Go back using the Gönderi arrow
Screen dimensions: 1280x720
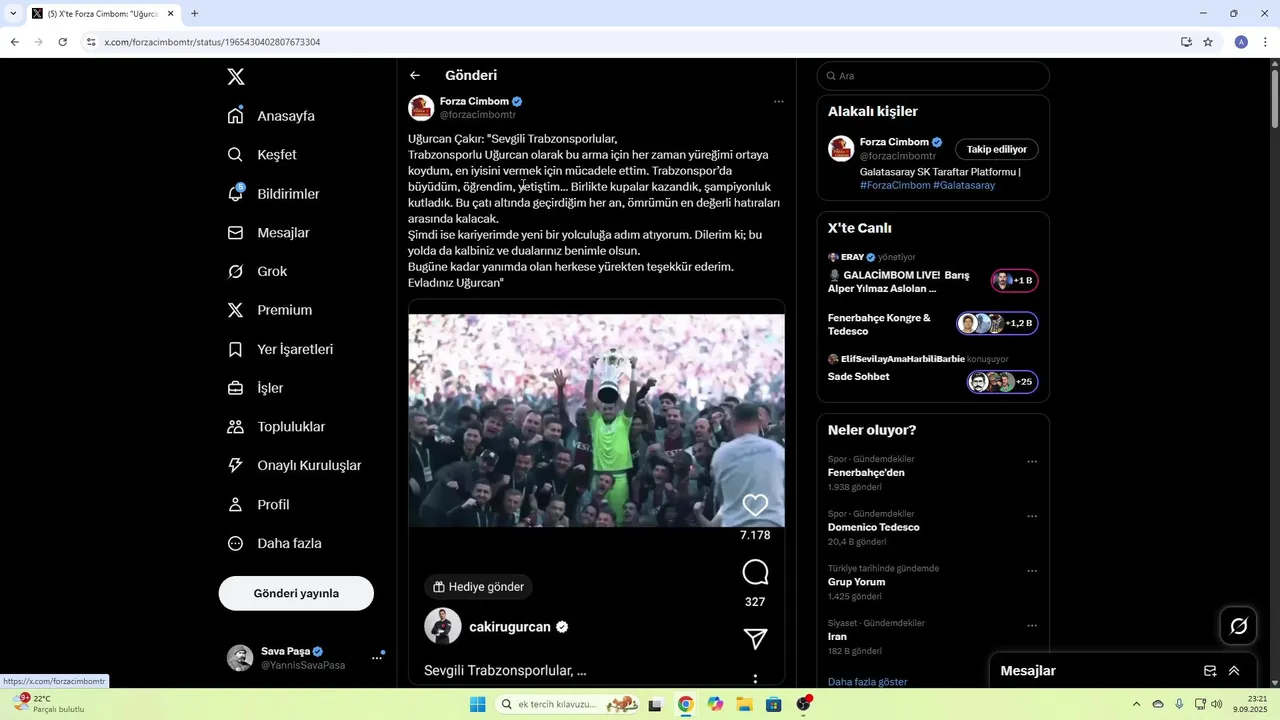click(415, 76)
